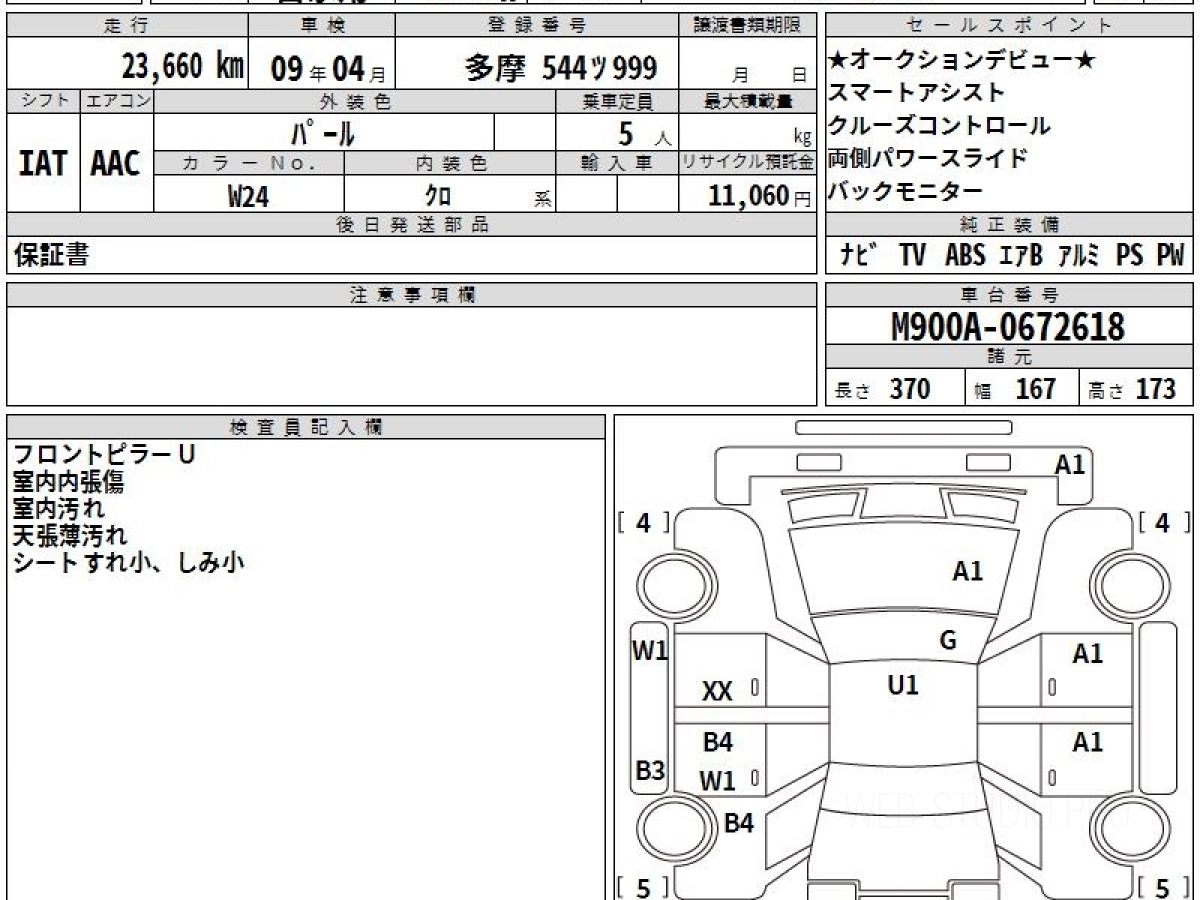
Task: Select the 走行 column header
Action: point(127,26)
